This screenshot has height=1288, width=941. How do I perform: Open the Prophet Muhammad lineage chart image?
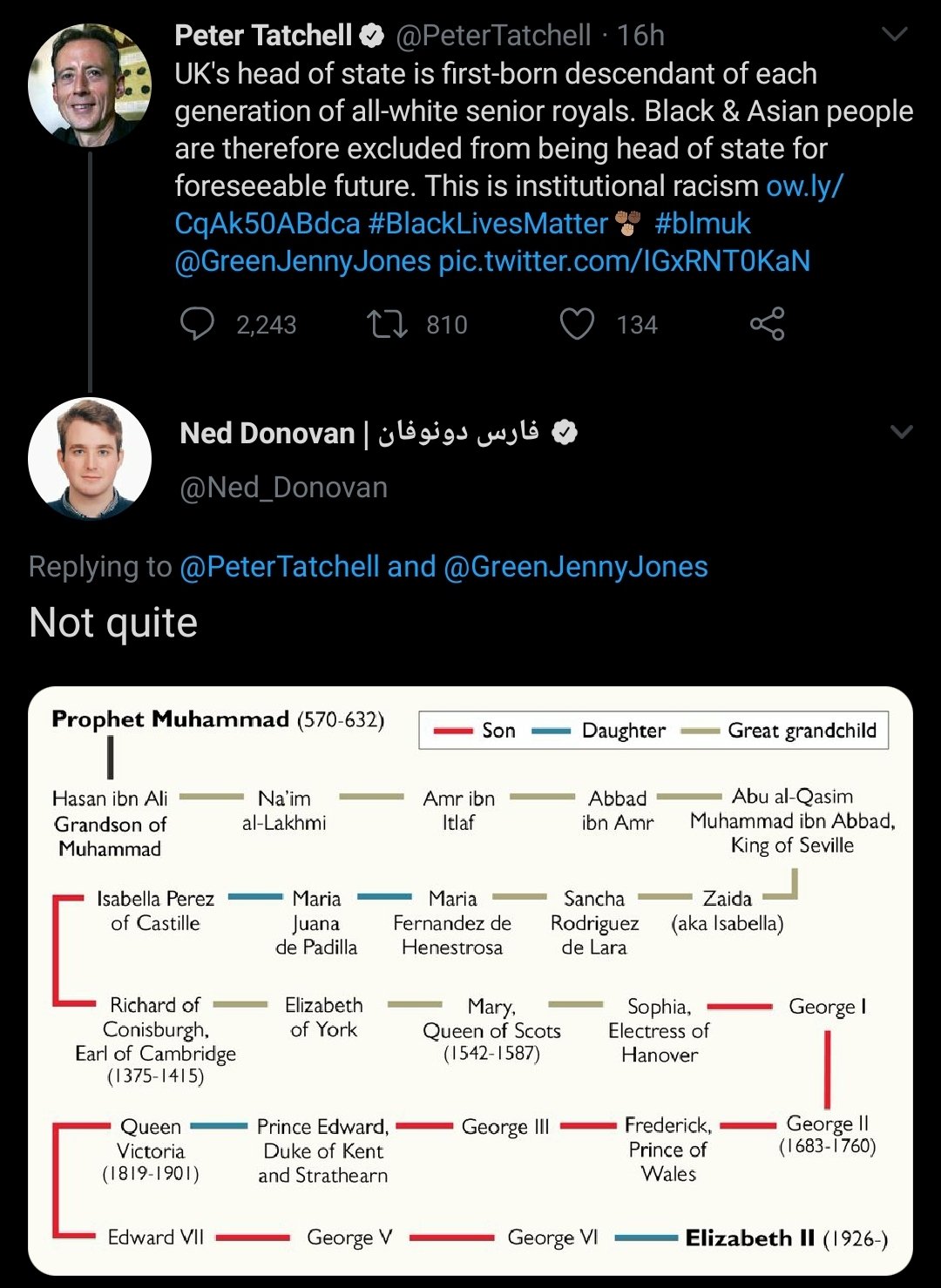pos(470,981)
